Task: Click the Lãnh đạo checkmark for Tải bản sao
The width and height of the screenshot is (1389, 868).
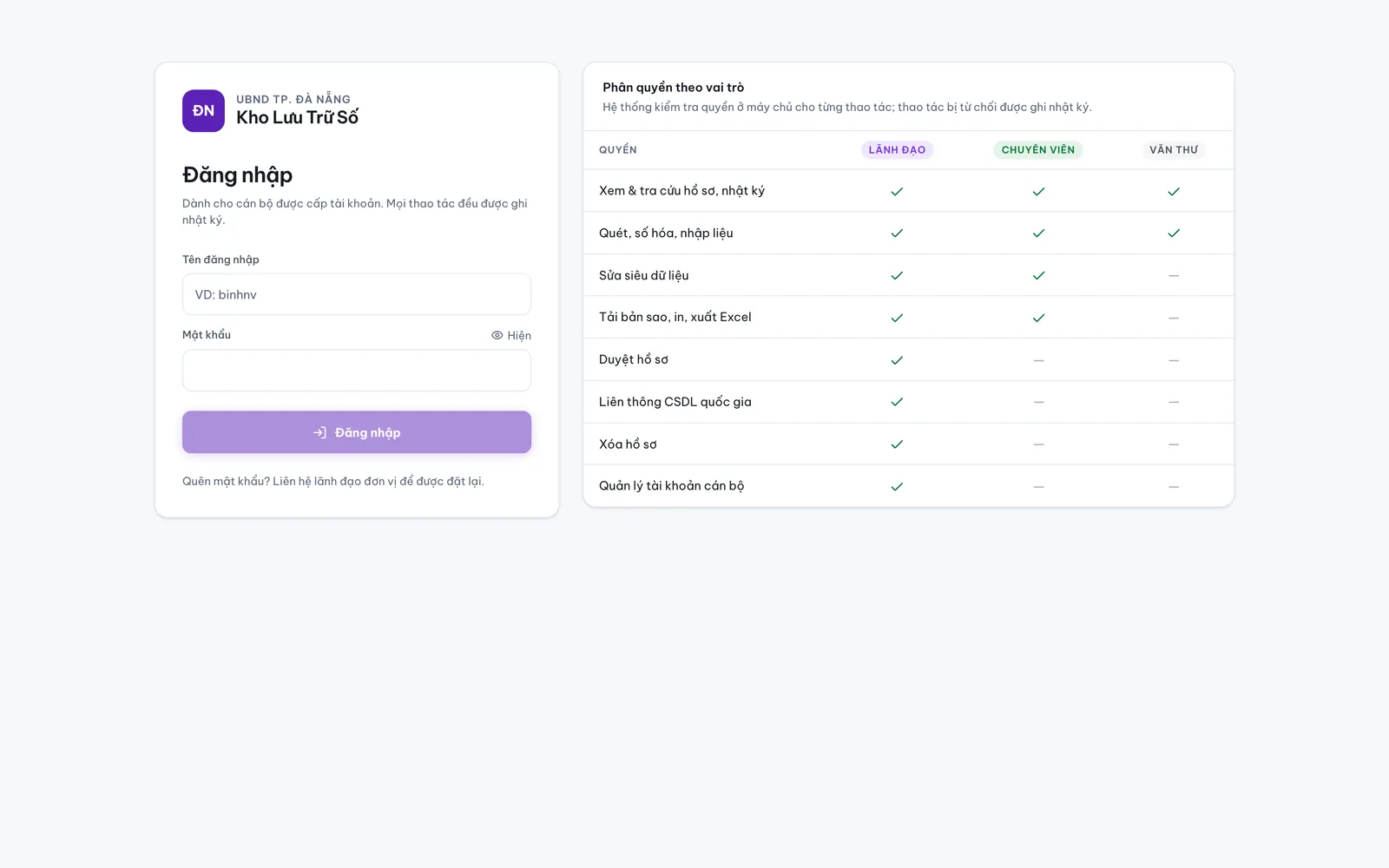Action: (x=897, y=318)
